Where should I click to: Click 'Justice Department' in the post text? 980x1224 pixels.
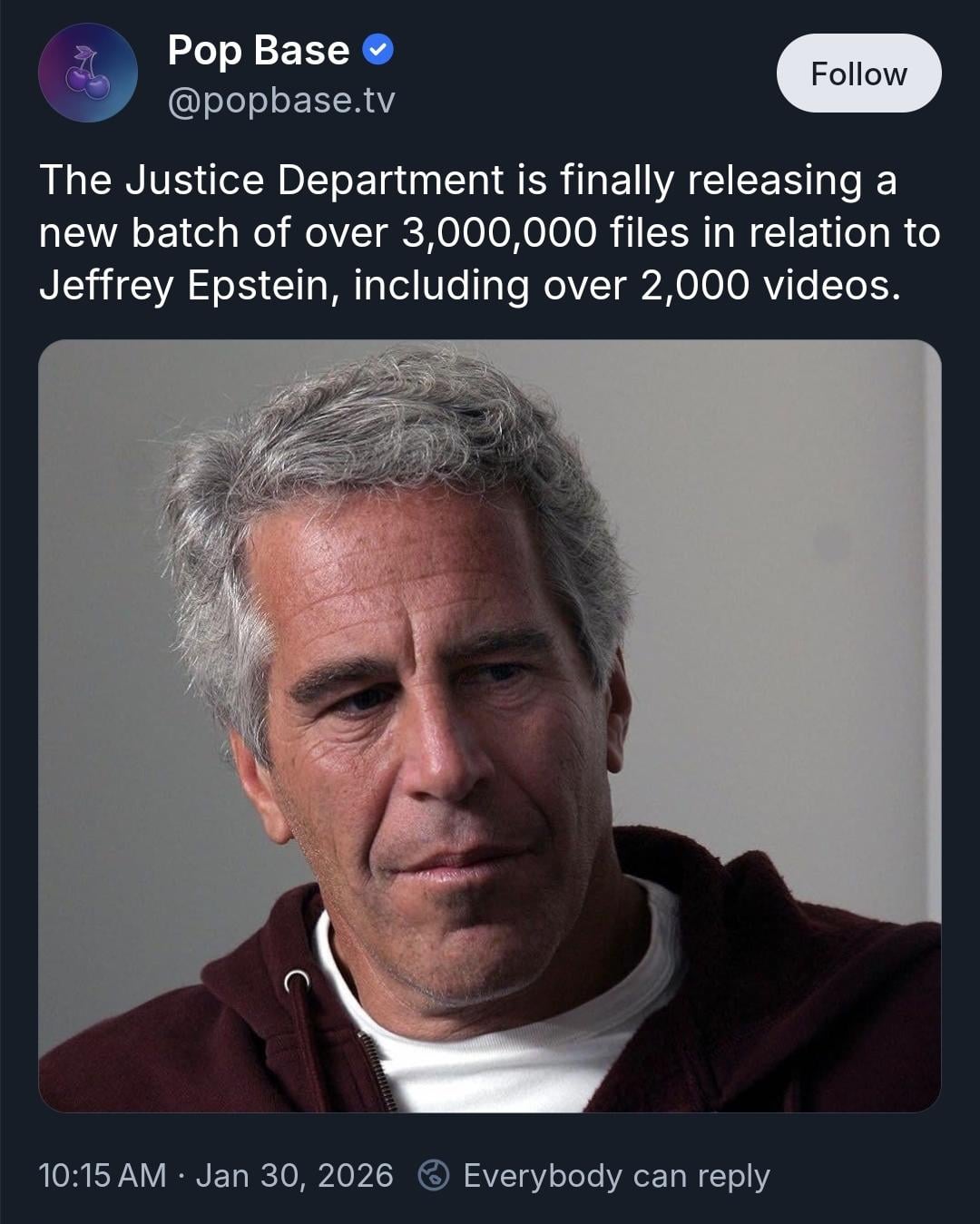click(x=314, y=180)
